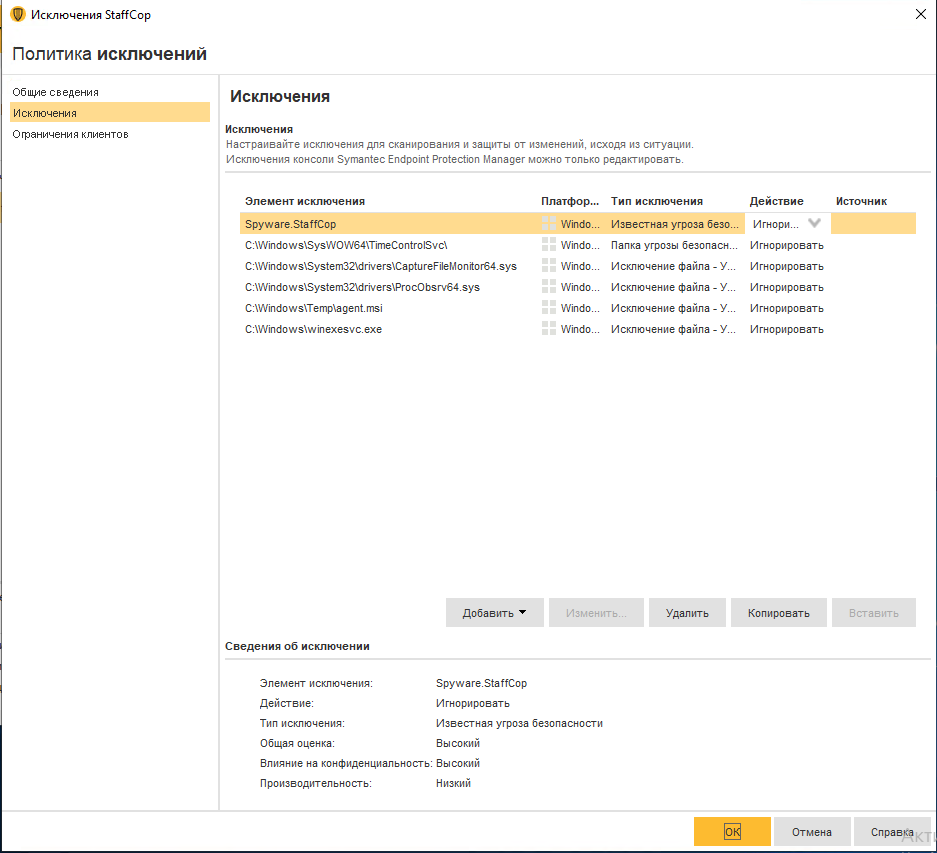
Task: Click the Windows platform icon for CaptureFileMonitor64.sys
Action: coord(548,265)
